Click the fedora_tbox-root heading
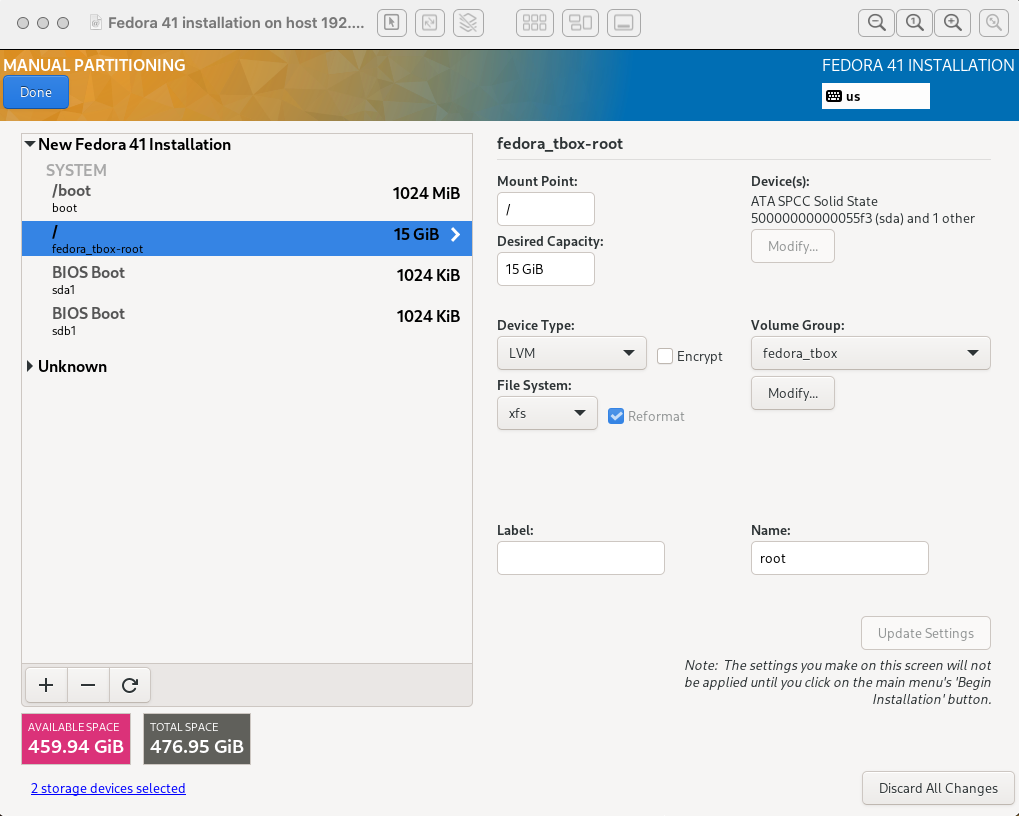This screenshot has width=1019, height=816. pos(560,144)
